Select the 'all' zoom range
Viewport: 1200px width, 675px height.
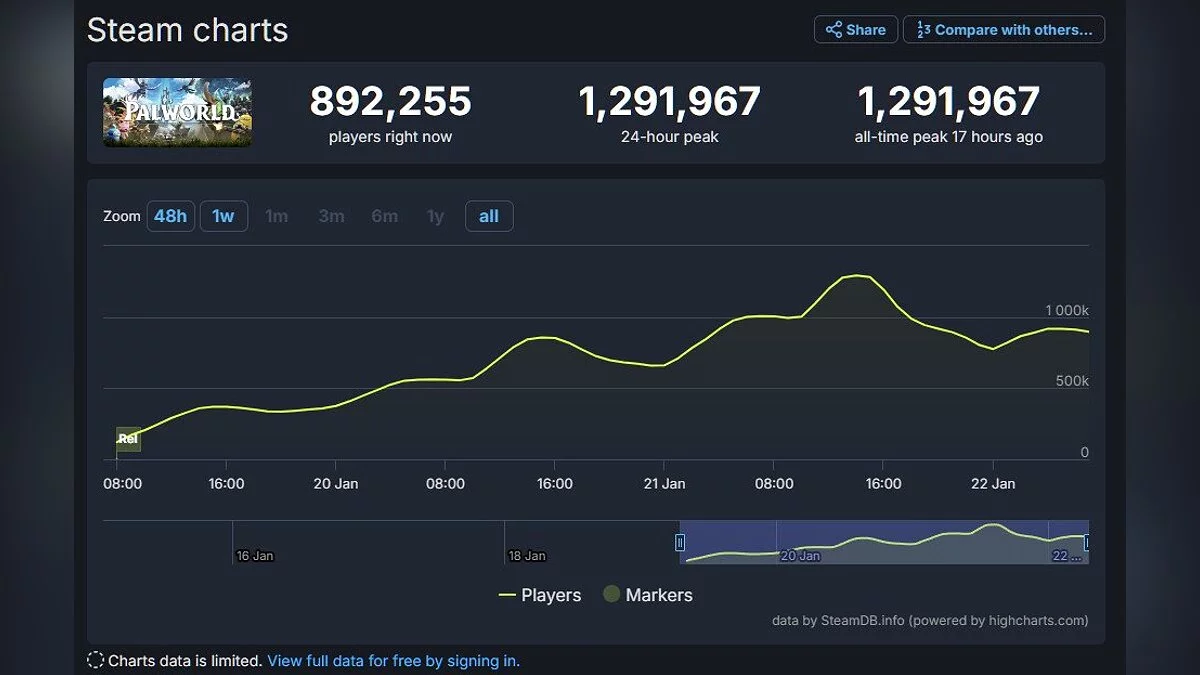(489, 216)
